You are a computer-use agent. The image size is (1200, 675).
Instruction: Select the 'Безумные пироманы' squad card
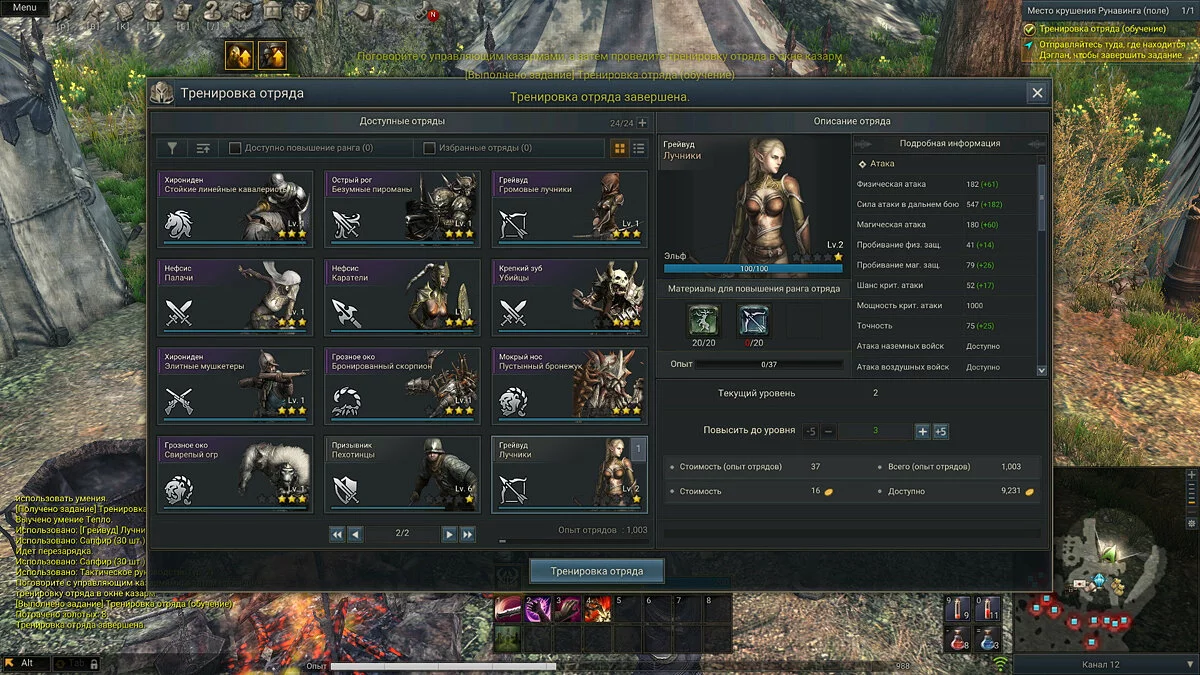(x=402, y=209)
